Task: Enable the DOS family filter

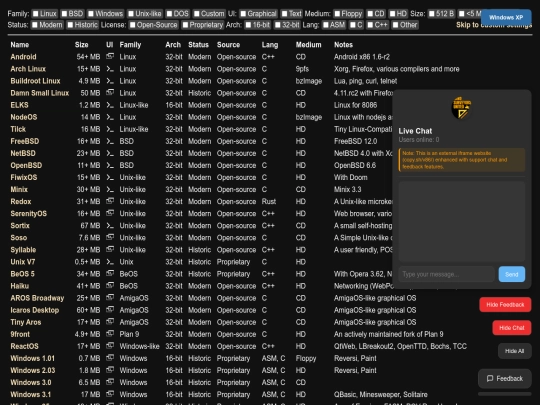Action: pos(169,14)
